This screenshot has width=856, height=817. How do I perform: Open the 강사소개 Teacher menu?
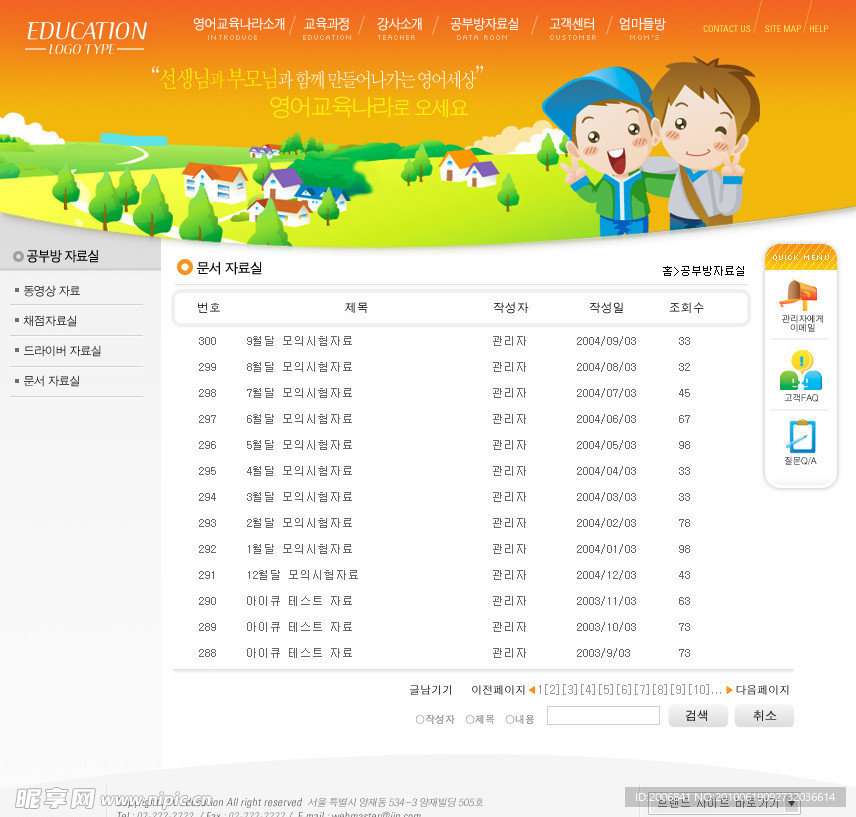[x=399, y=29]
